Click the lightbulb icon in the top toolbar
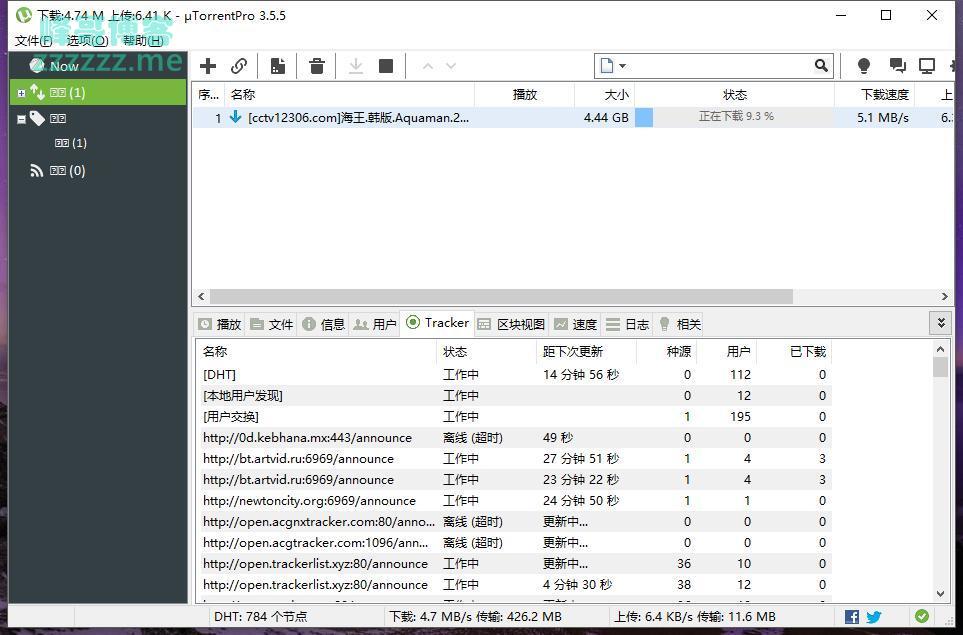The width and height of the screenshot is (963, 635). pyautogui.click(x=864, y=66)
